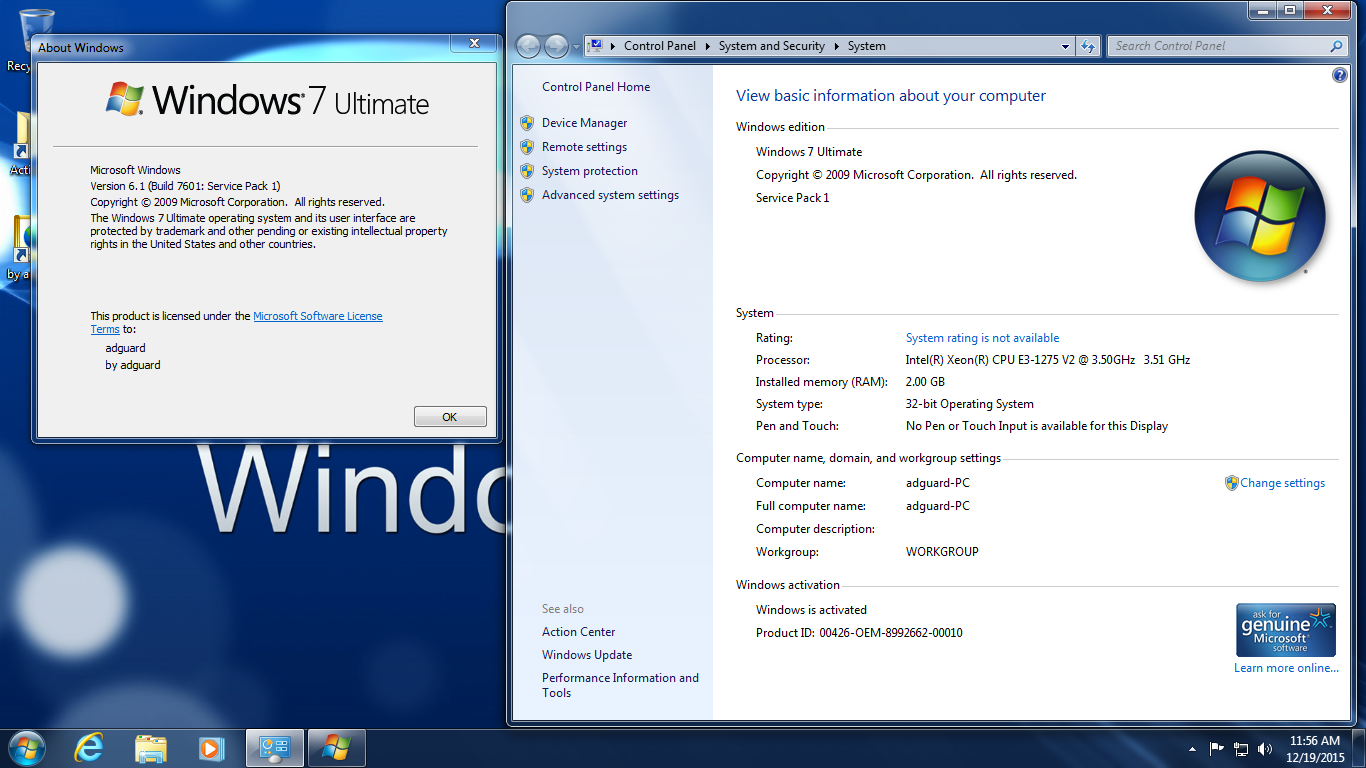Open the taskbar clock showing 11:56 AM
This screenshot has width=1366, height=768.
coord(1315,749)
